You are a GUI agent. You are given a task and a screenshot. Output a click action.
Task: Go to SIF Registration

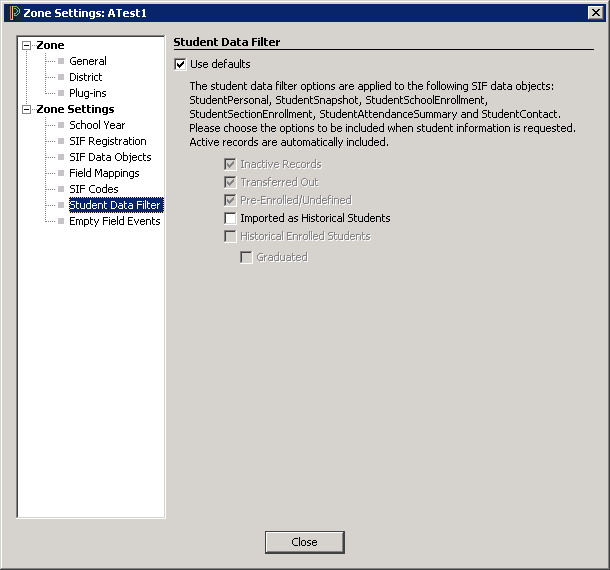pos(107,141)
